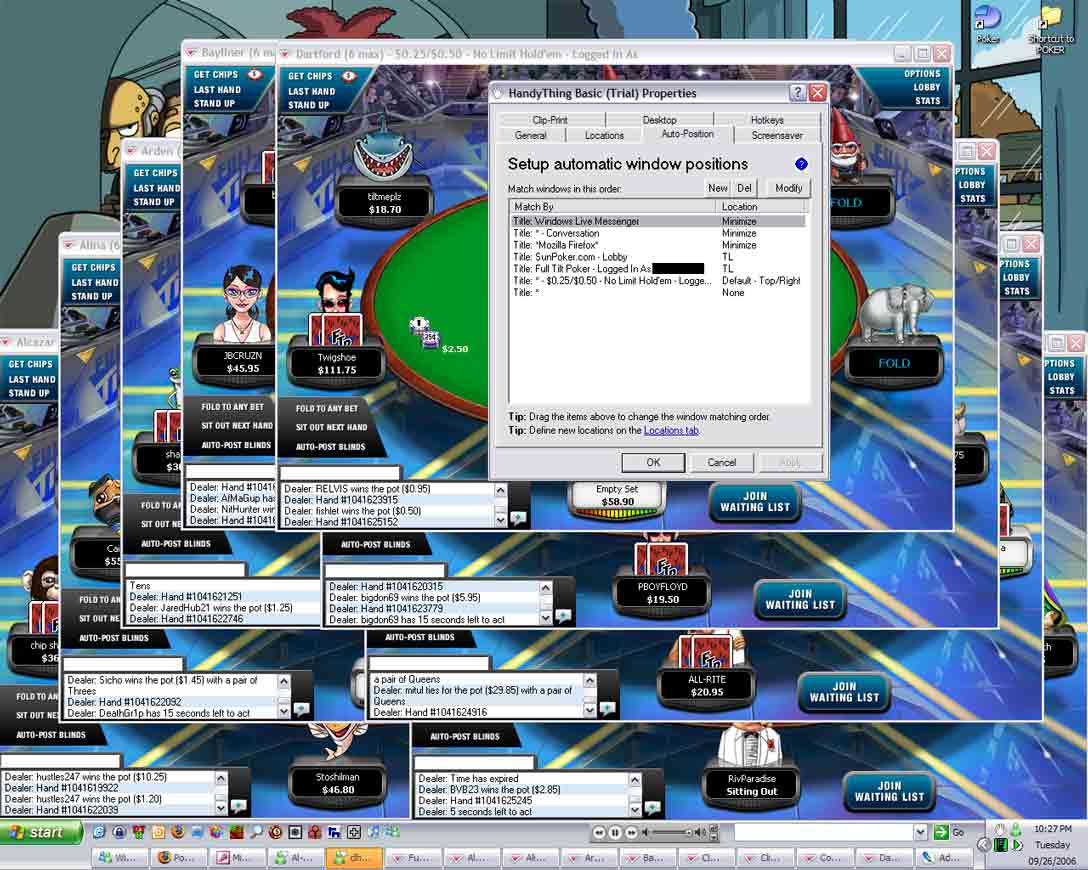Check Auto-Post Blinds in Bayliner window
This screenshot has height=870, width=1088.
tap(236, 445)
